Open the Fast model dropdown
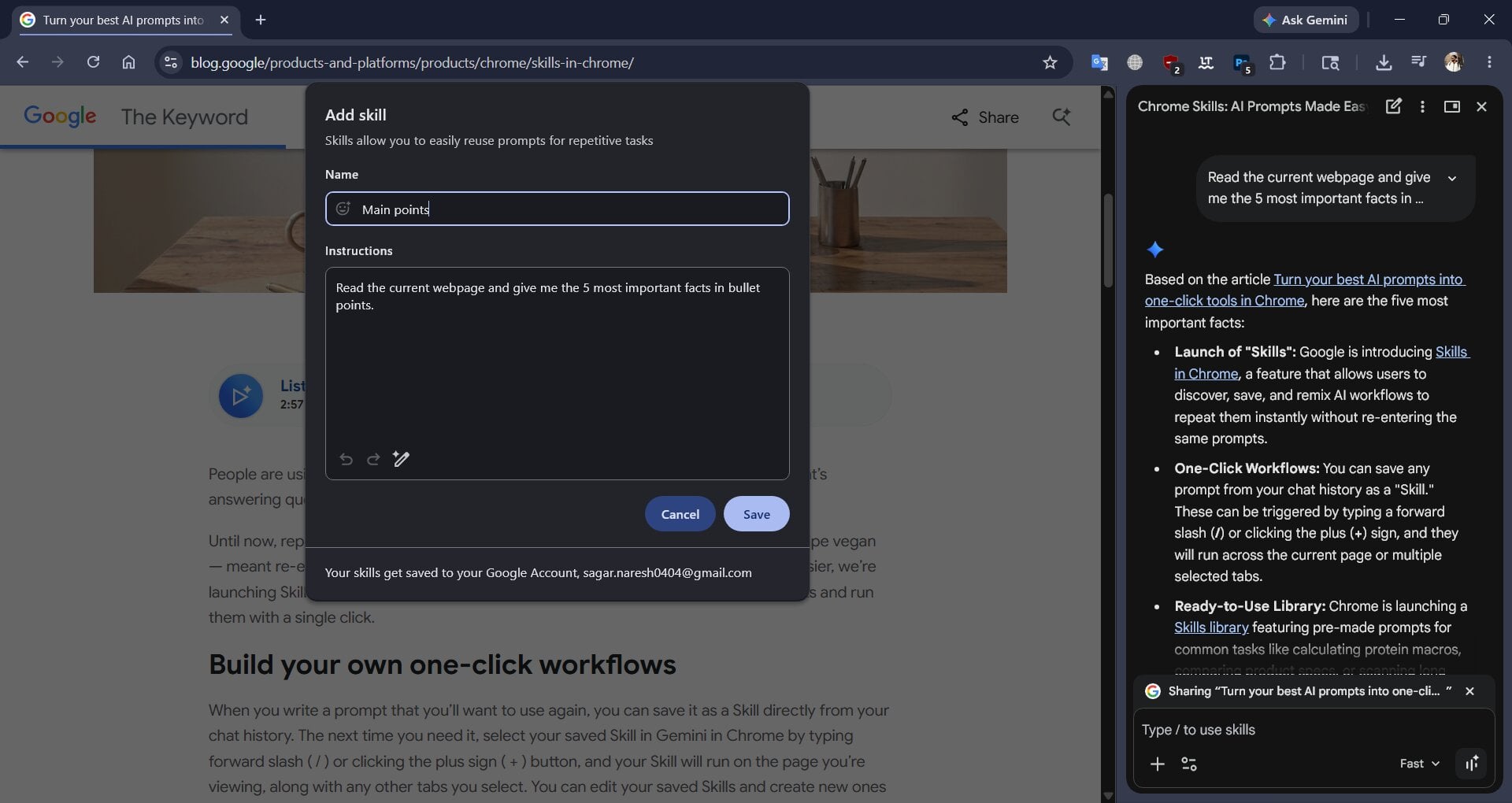1512x803 pixels. 1420,764
